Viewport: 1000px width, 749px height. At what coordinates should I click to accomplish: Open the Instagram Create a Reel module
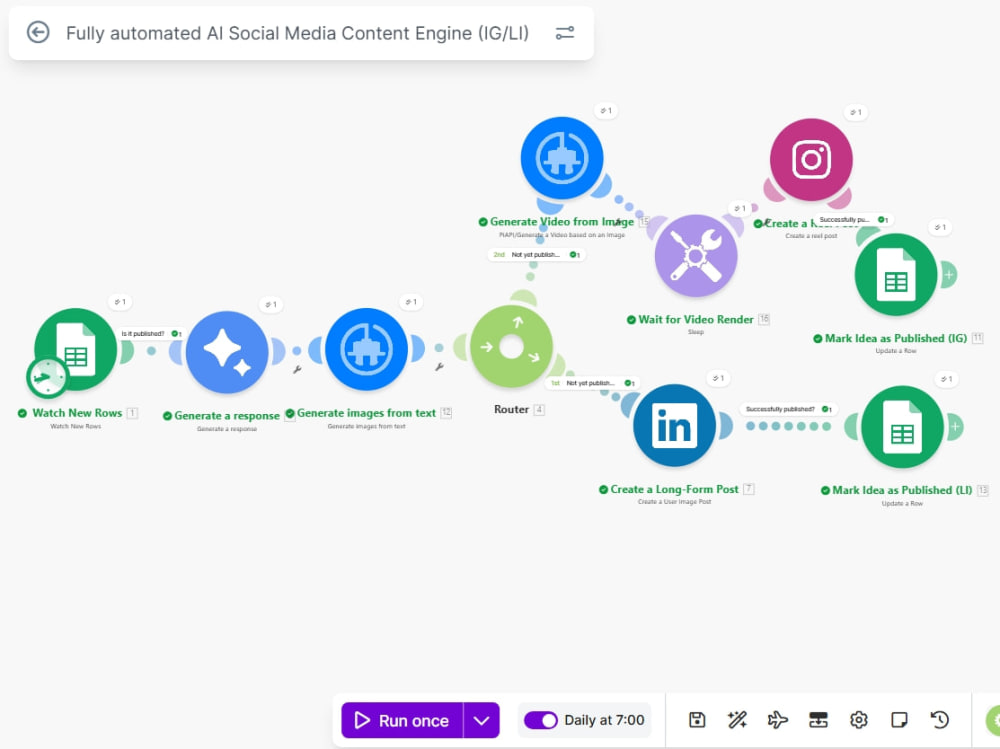point(811,159)
